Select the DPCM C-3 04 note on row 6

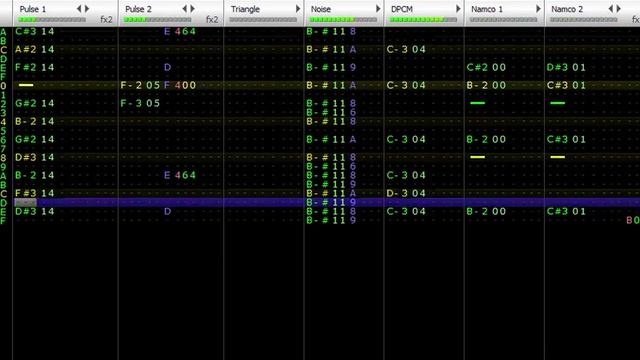406,139
